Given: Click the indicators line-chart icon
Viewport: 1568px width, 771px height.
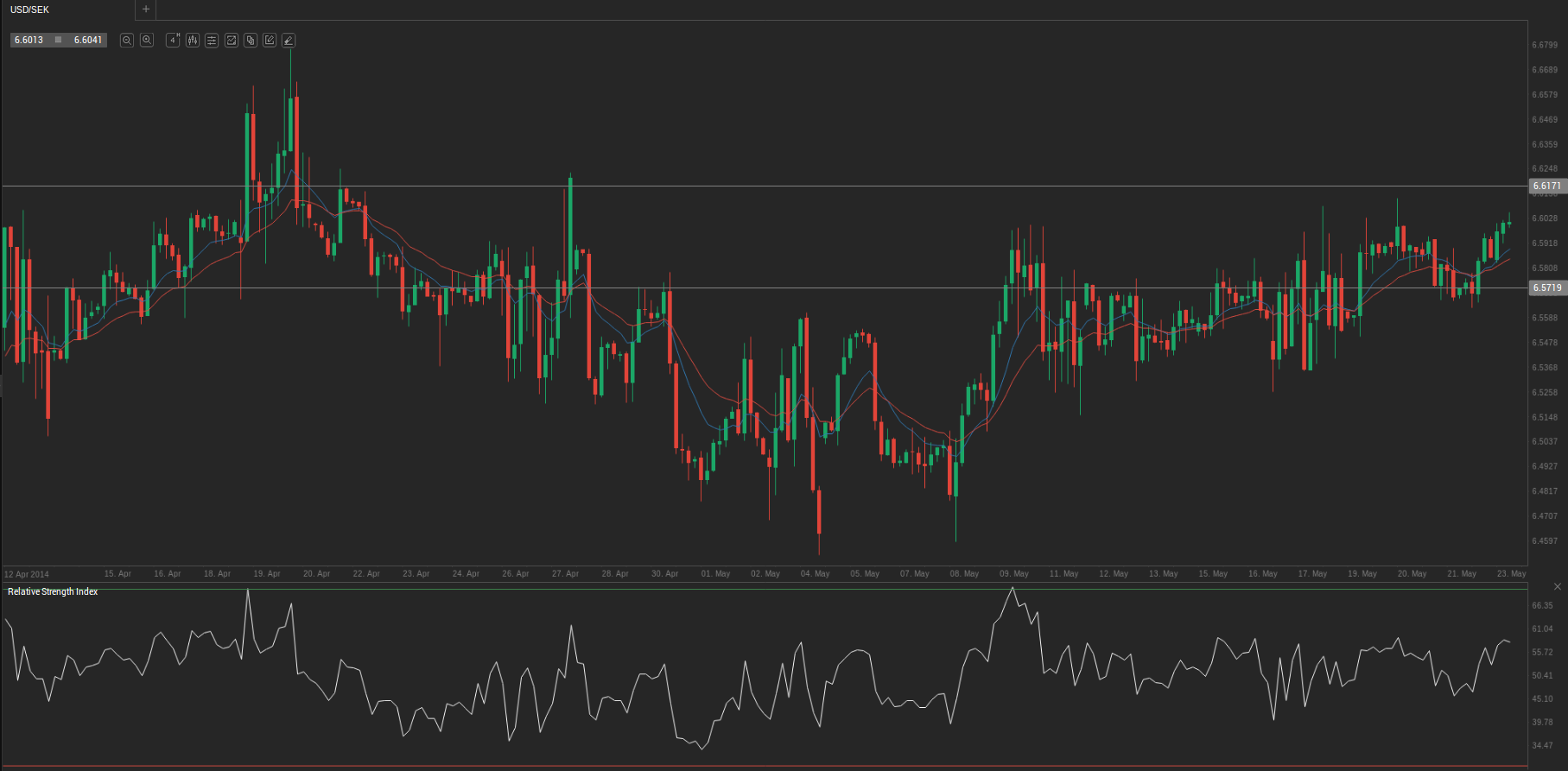Looking at the screenshot, I should pos(232,41).
